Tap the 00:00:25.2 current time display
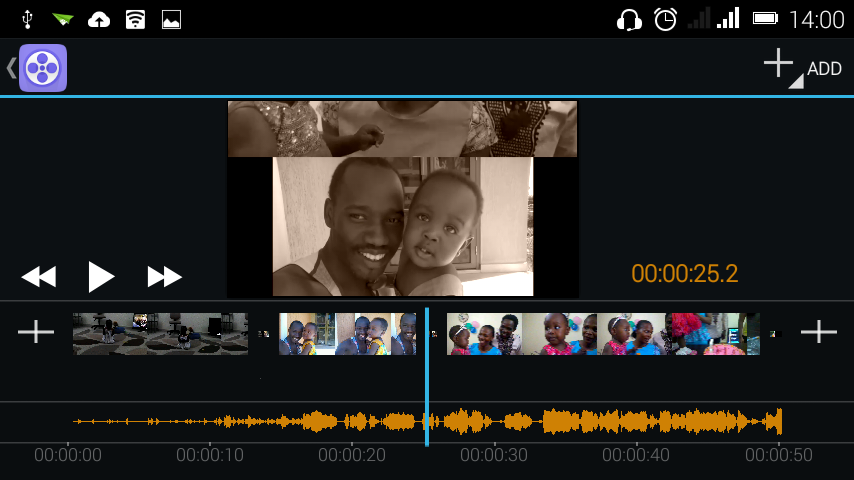This screenshot has height=480, width=854. pos(685,274)
